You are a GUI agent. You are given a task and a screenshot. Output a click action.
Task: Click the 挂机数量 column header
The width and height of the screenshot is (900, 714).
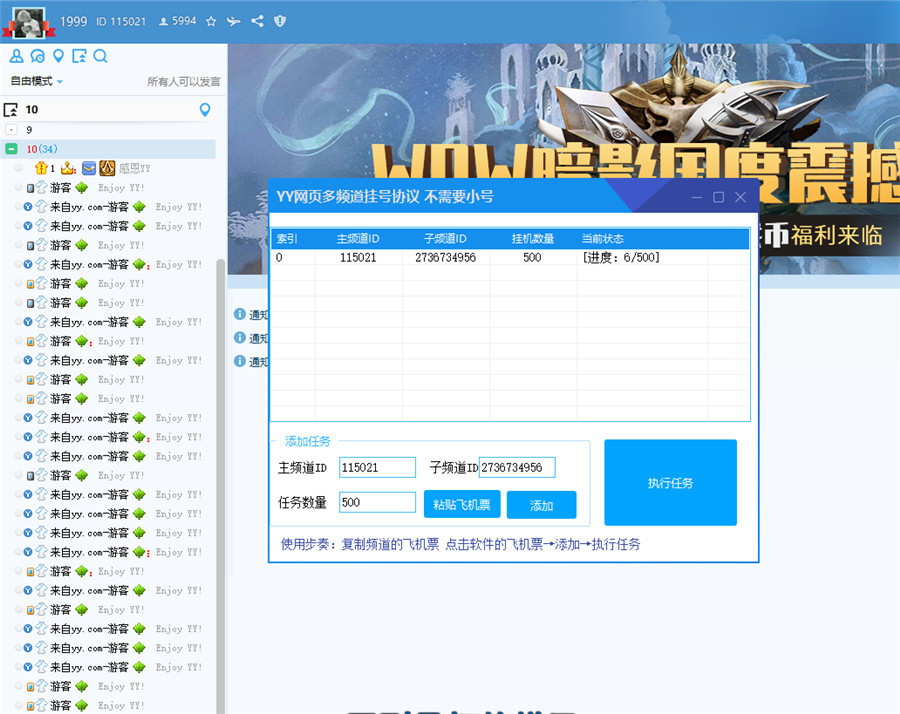533,238
